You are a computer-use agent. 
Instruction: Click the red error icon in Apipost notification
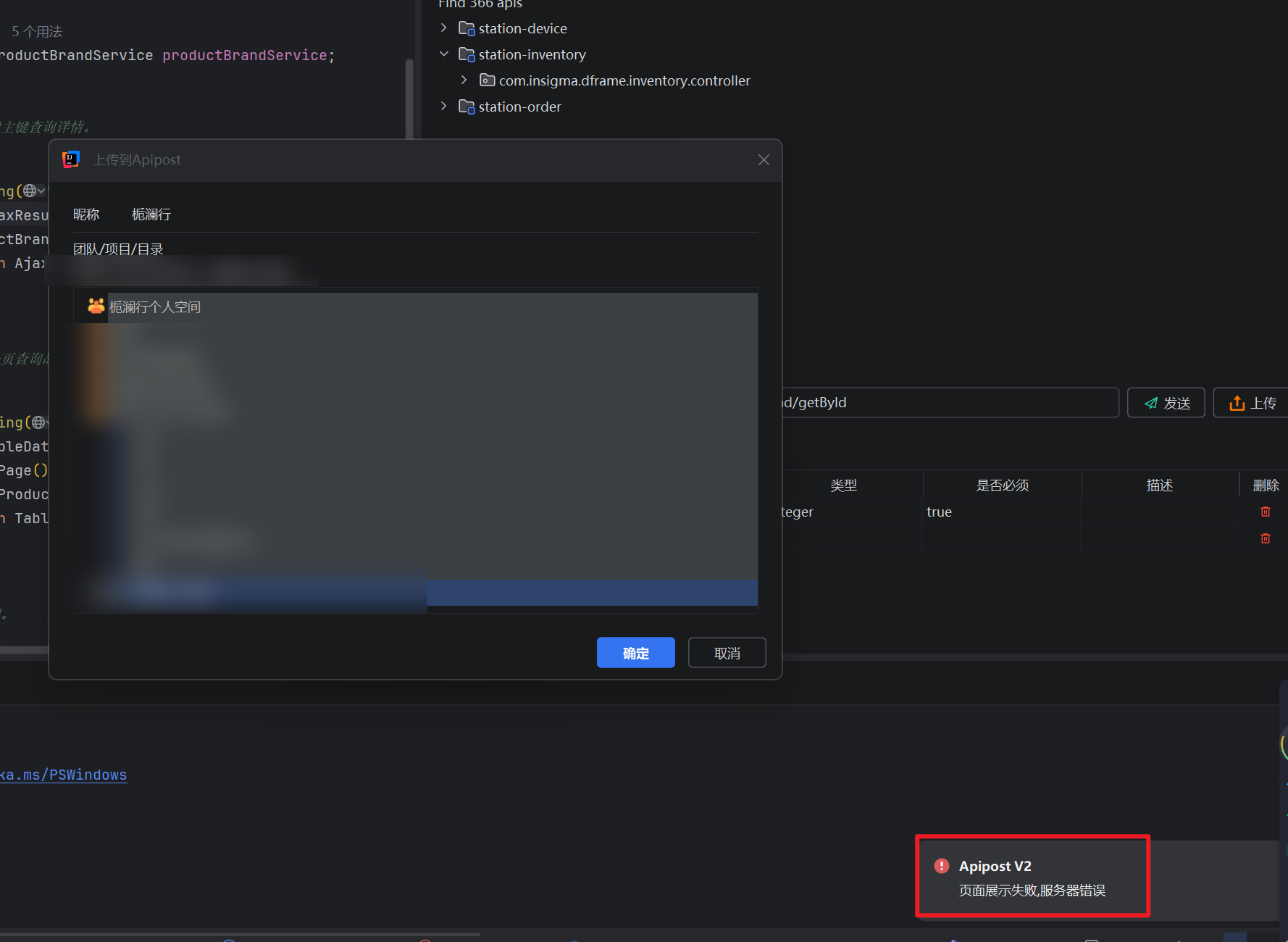click(941, 866)
